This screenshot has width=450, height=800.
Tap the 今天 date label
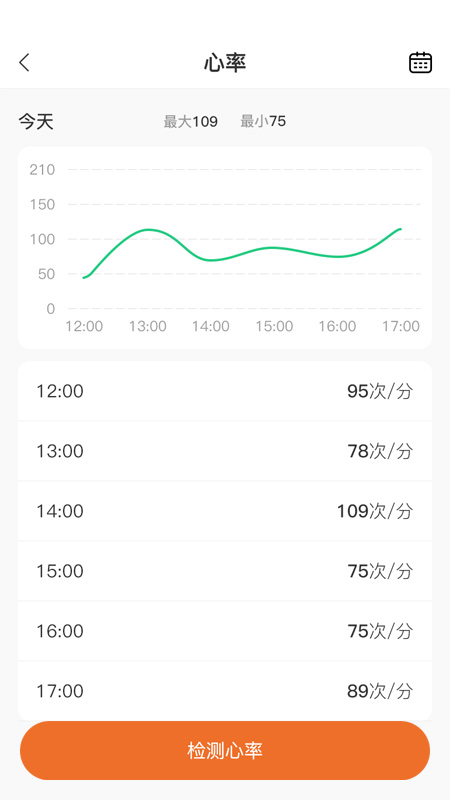tap(36, 122)
